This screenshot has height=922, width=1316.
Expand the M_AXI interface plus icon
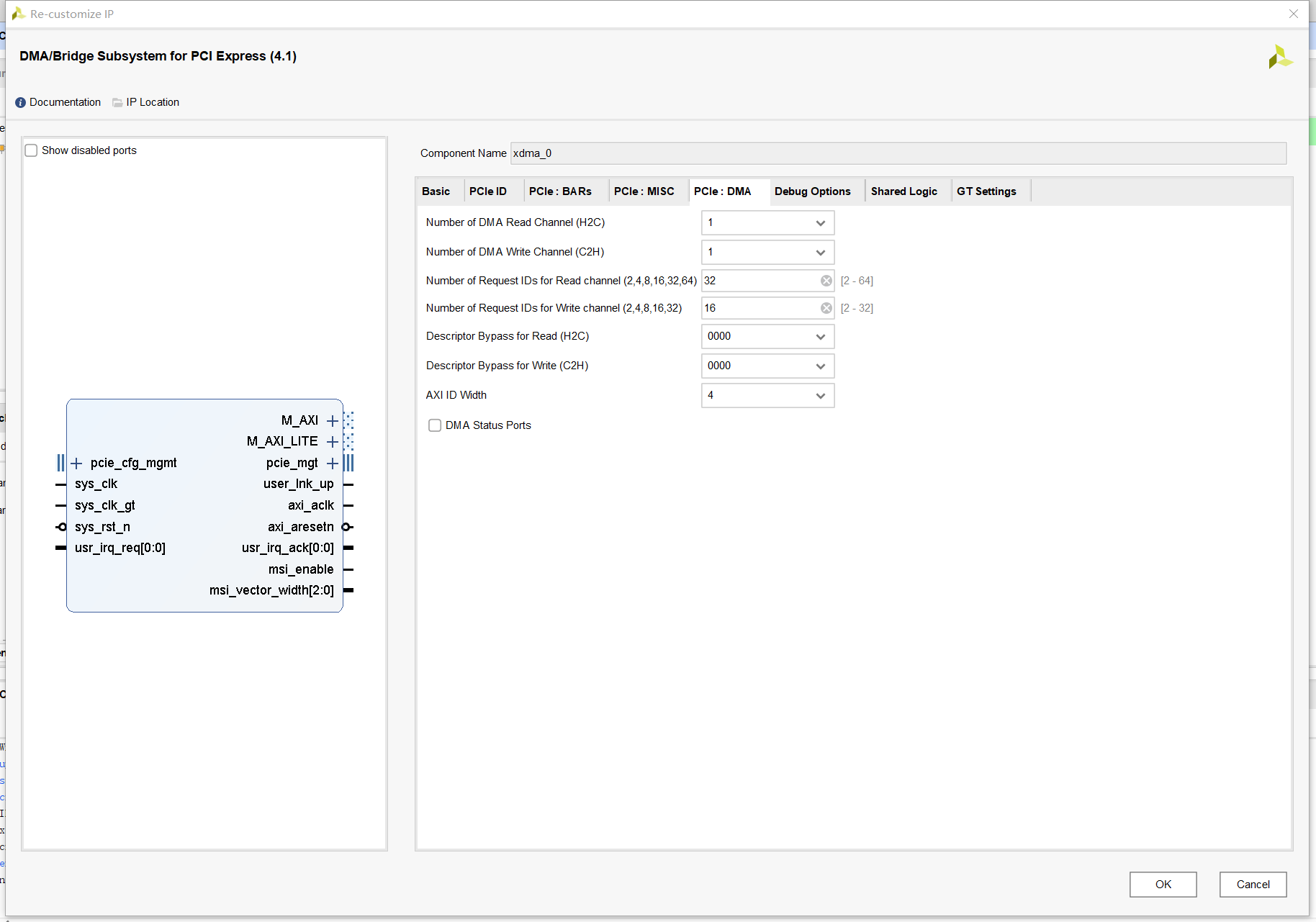pyautogui.click(x=332, y=421)
